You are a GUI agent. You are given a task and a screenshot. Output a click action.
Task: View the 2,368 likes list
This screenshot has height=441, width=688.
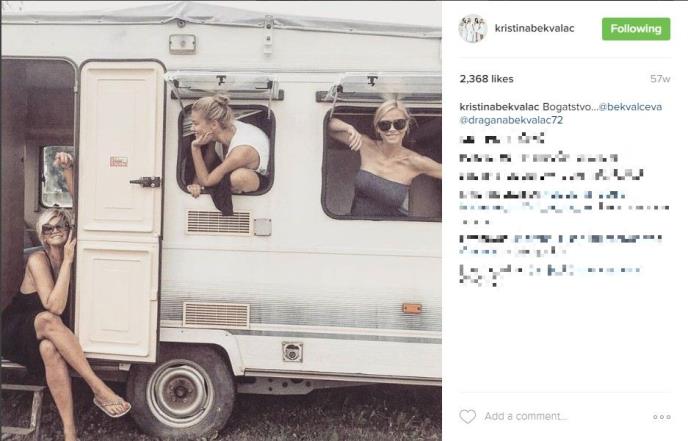click(486, 79)
